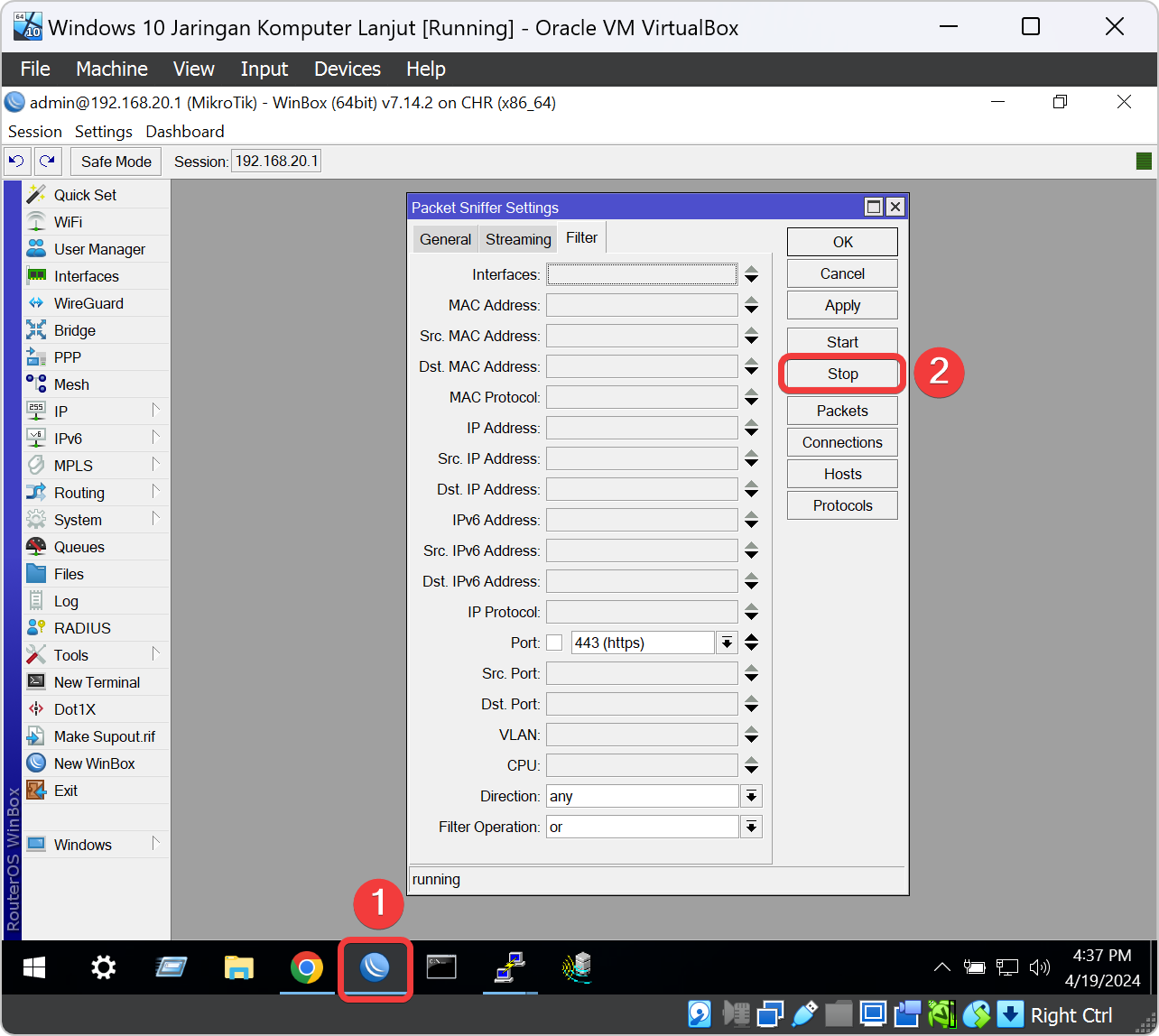The height and width of the screenshot is (1036, 1159).
Task: Click OK in Packet Sniffer Settings
Action: 842,242
